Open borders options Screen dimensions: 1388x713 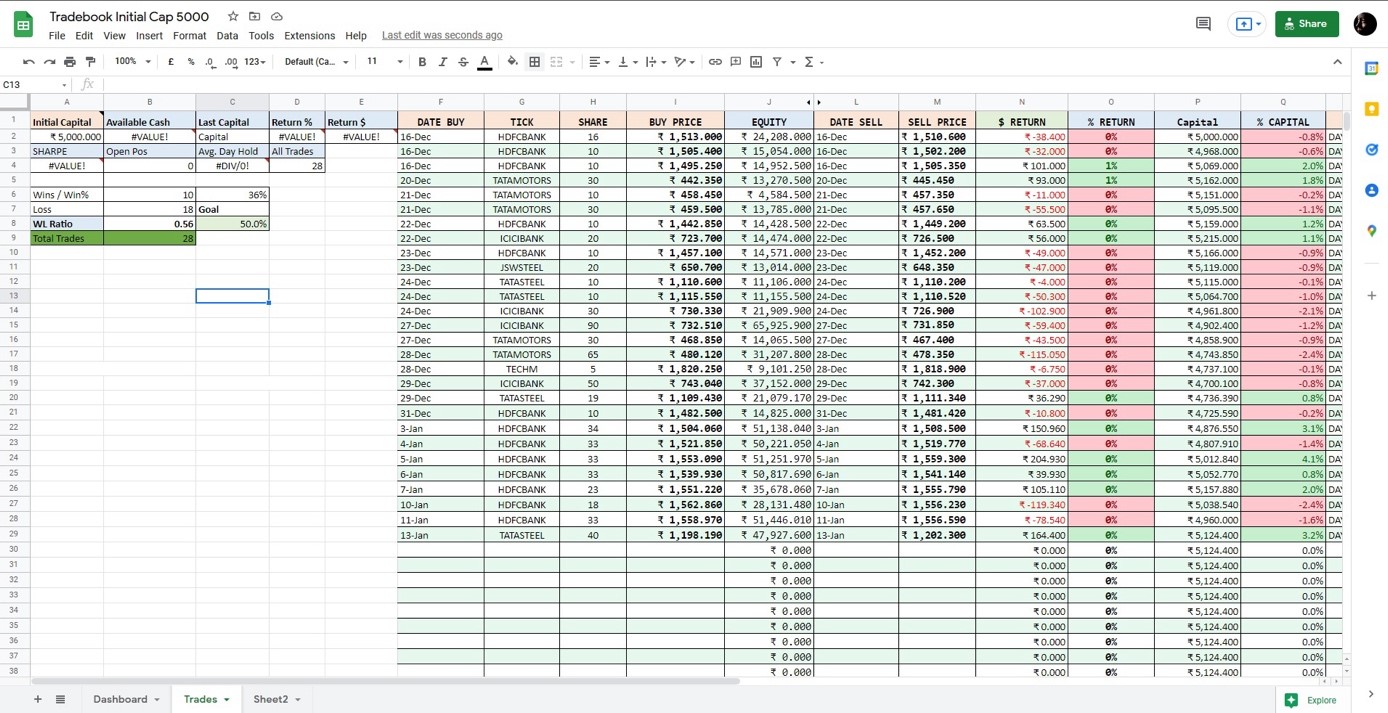pos(535,62)
